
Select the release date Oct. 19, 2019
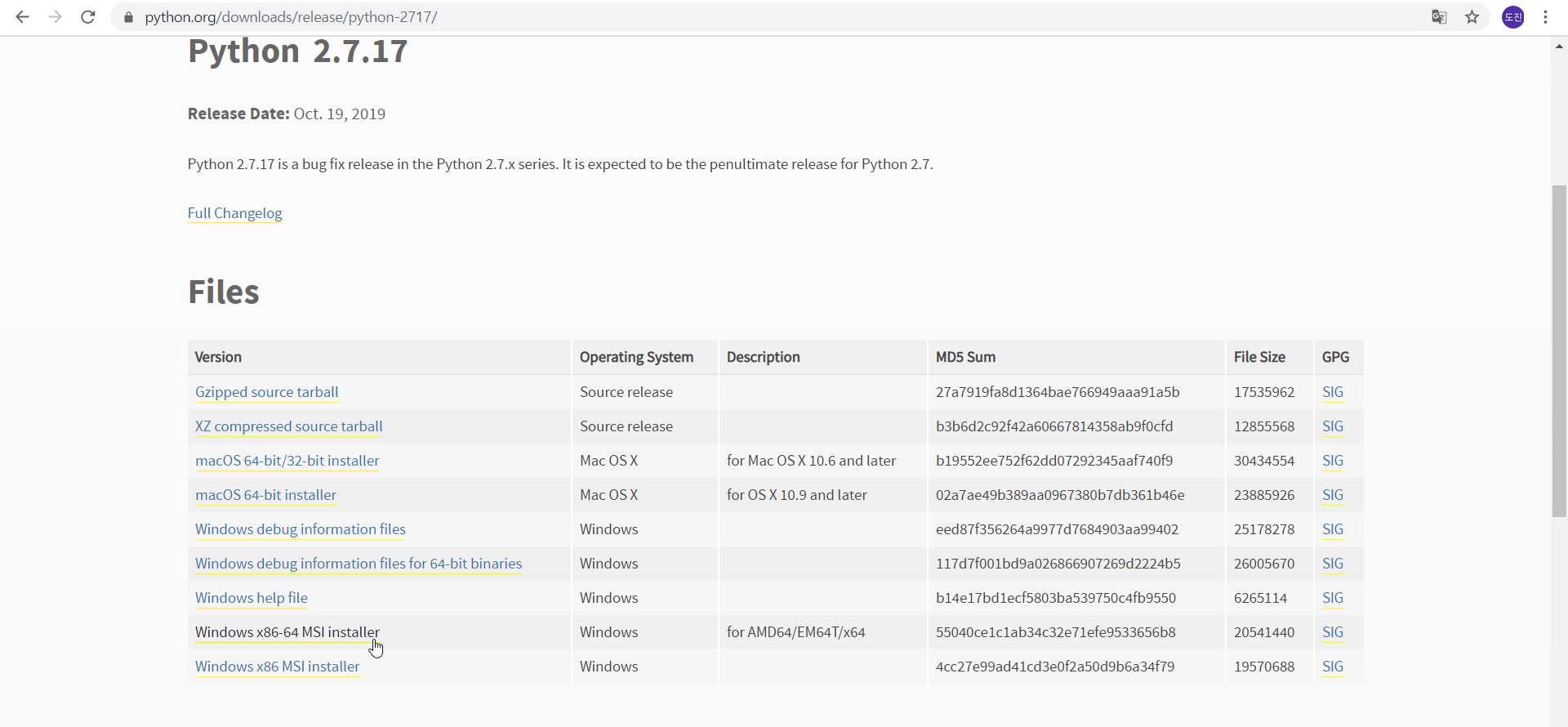click(340, 114)
